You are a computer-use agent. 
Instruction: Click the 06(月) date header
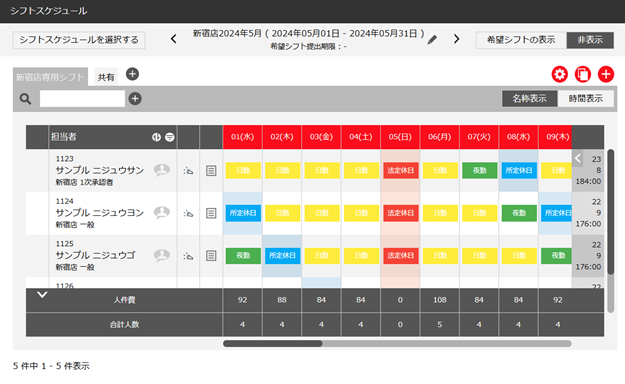pos(440,137)
